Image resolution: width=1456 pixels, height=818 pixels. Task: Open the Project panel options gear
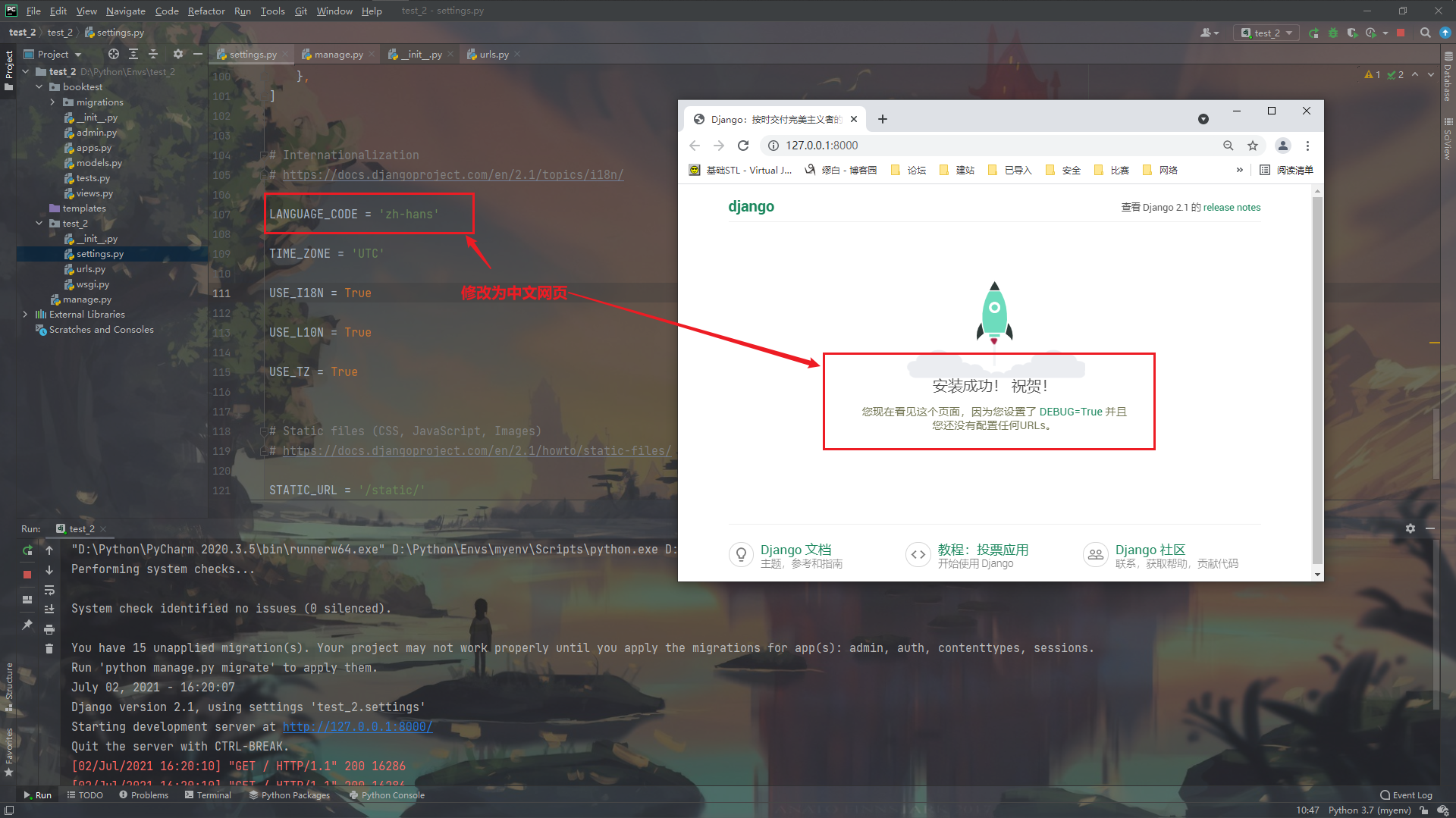point(178,54)
